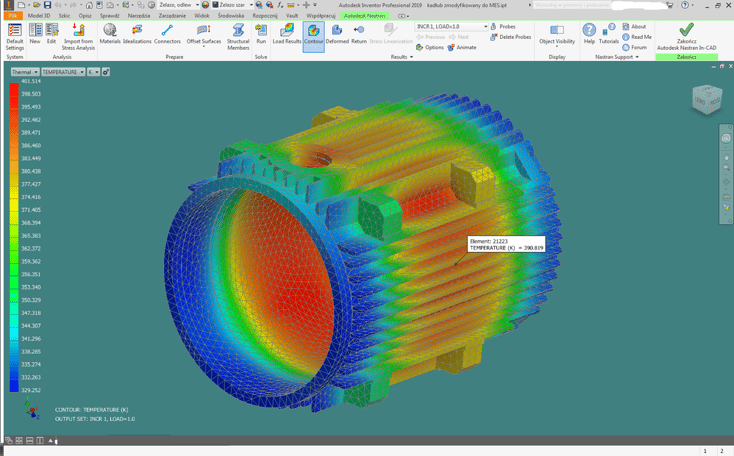Delete Probes from the model
This screenshot has height=456, width=734.
tap(511, 37)
